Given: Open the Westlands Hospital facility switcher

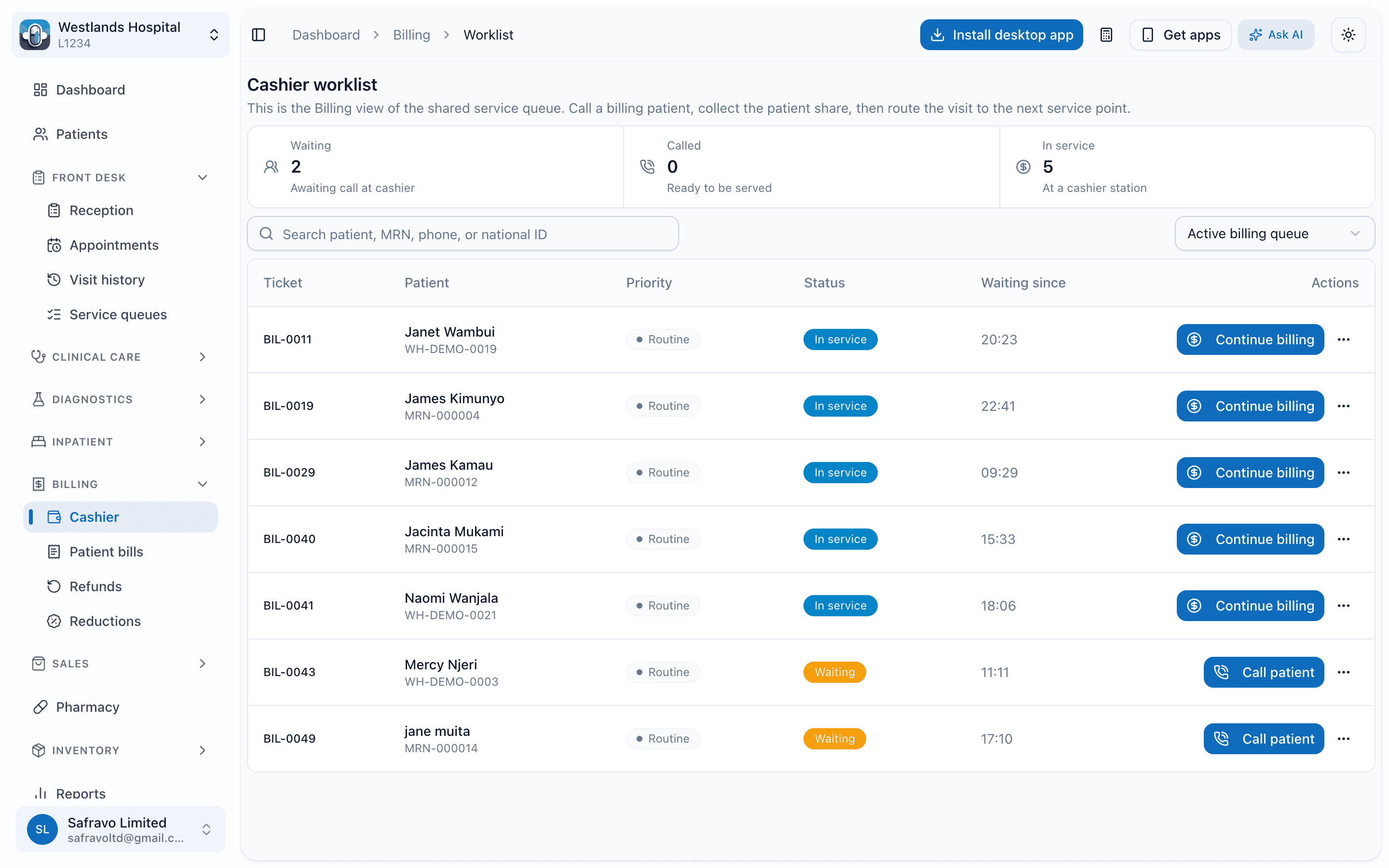Looking at the screenshot, I should pyautogui.click(x=121, y=35).
